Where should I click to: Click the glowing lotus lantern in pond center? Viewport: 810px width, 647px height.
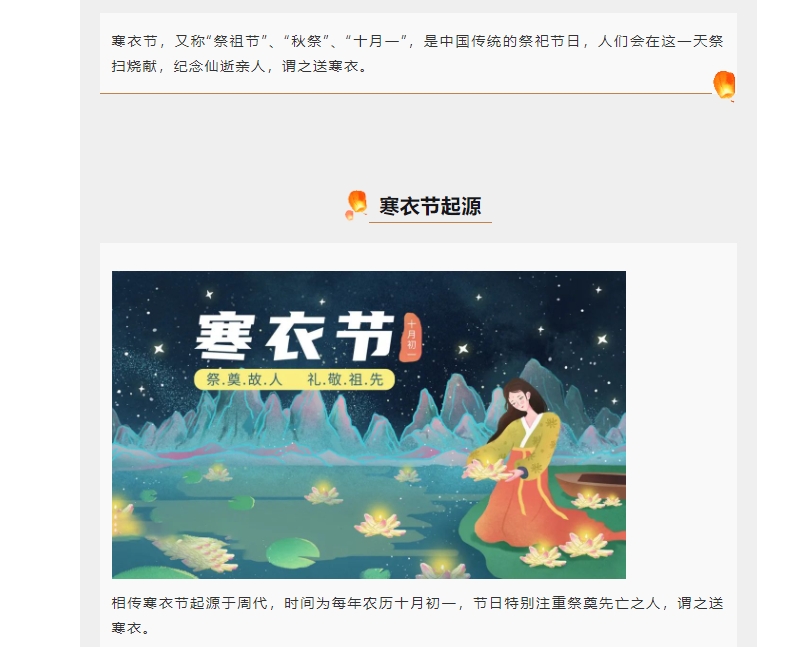tap(380, 523)
